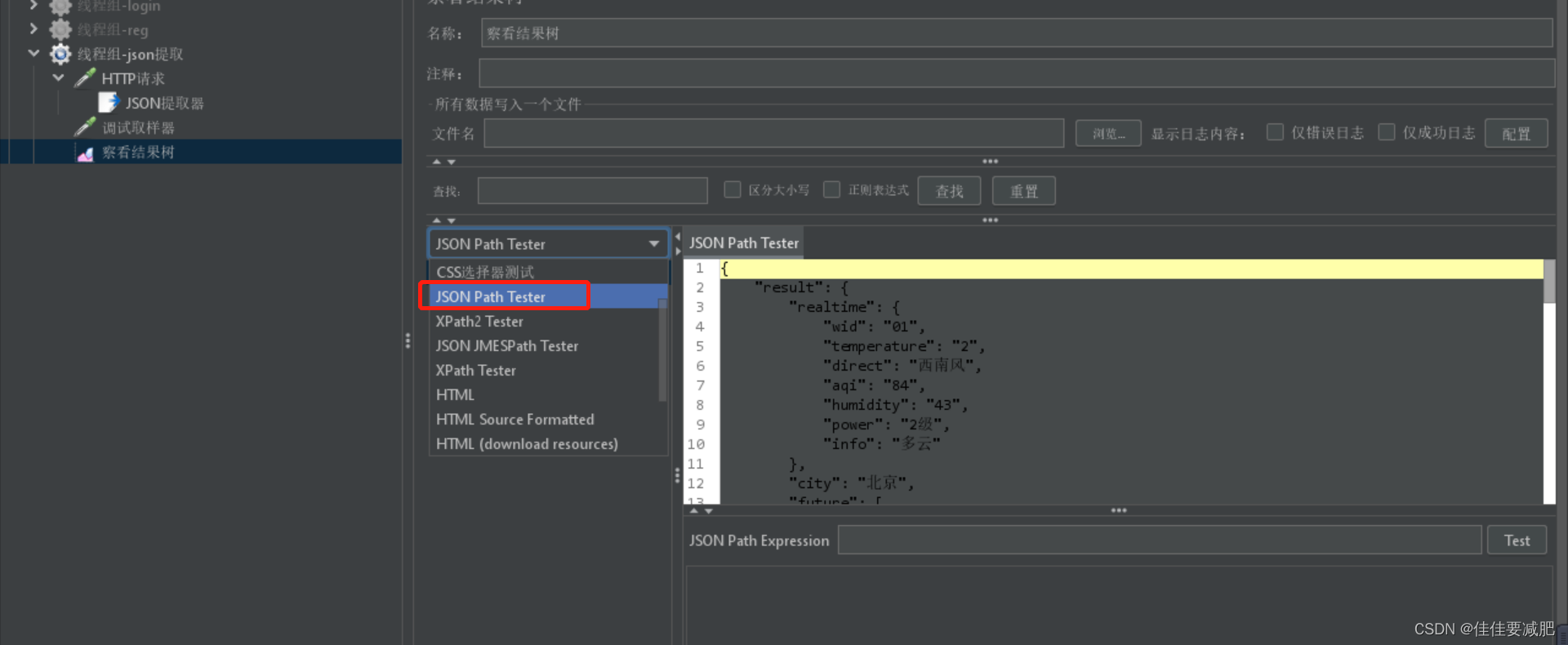Focus the 名称 name field
1568x645 pixels.
(x=1017, y=33)
